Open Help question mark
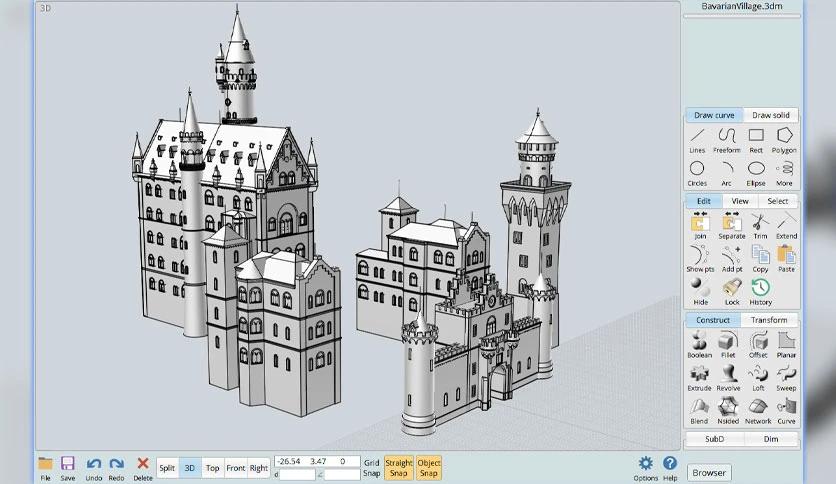This screenshot has height=484, width=836. click(670, 469)
